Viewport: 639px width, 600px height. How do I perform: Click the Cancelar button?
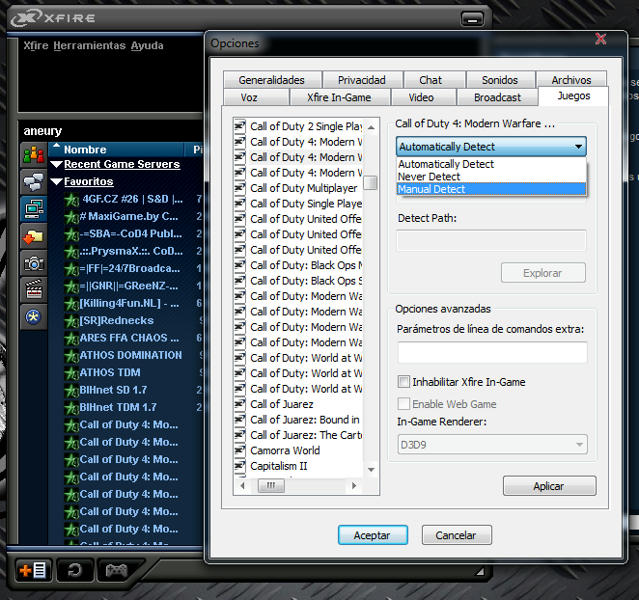point(456,535)
